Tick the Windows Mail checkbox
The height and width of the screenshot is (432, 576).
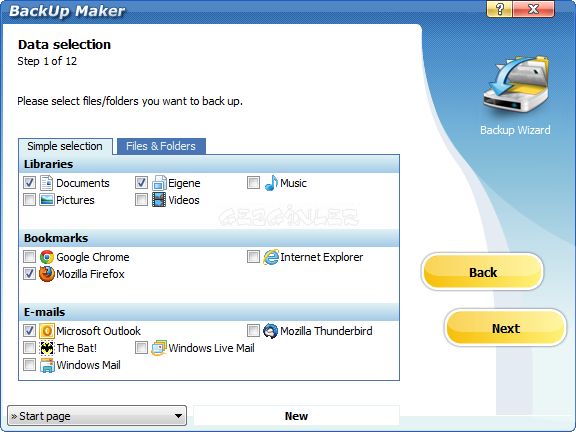coord(29,365)
